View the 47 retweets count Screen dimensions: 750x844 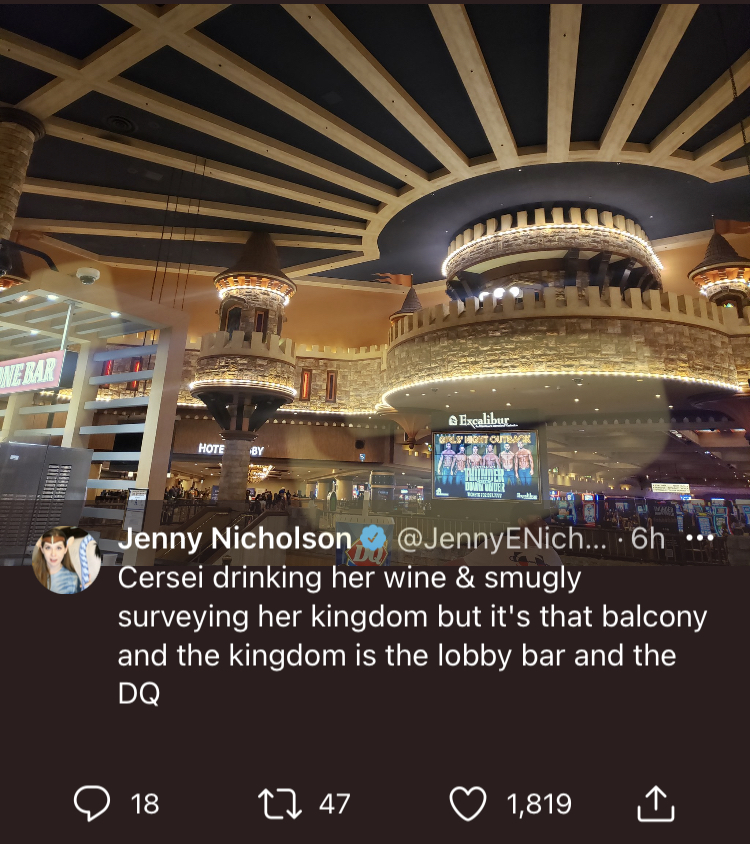click(334, 804)
